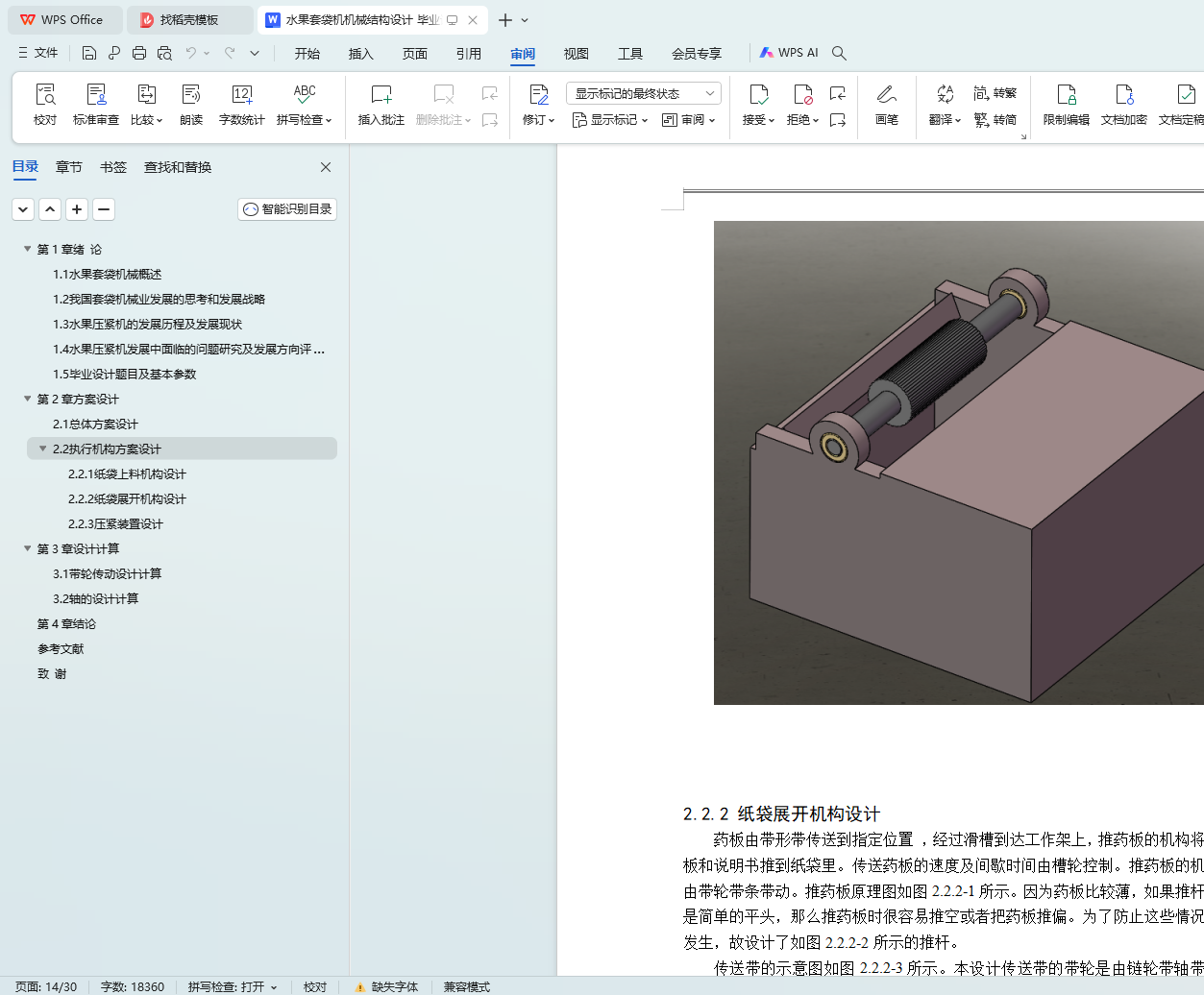Open the 显示标记的最终状态 dropdown
This screenshot has width=1204, height=995.
643,93
